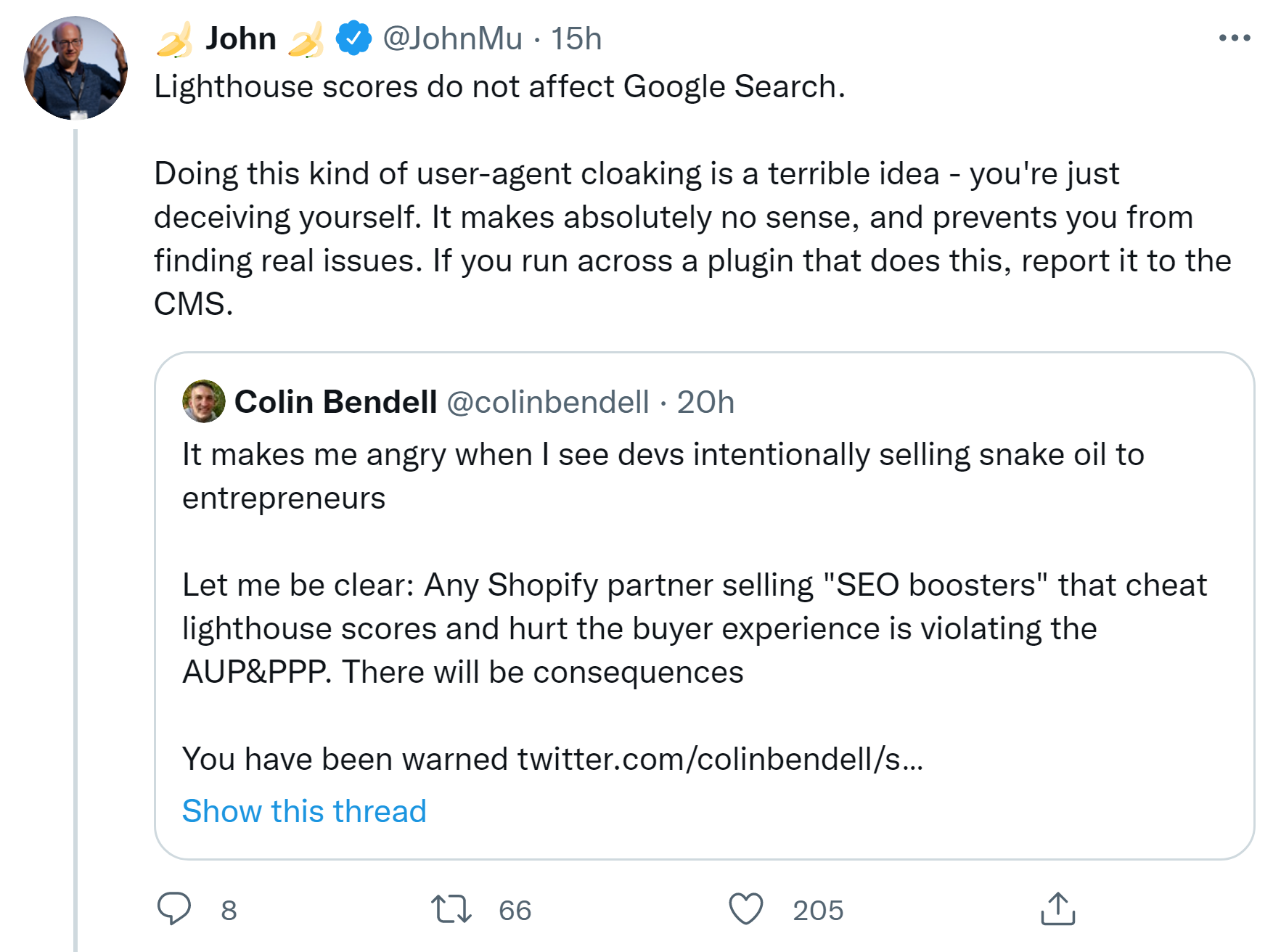The width and height of the screenshot is (1281, 952).
Task: Click the verified badge next to John's name
Action: click(x=351, y=38)
